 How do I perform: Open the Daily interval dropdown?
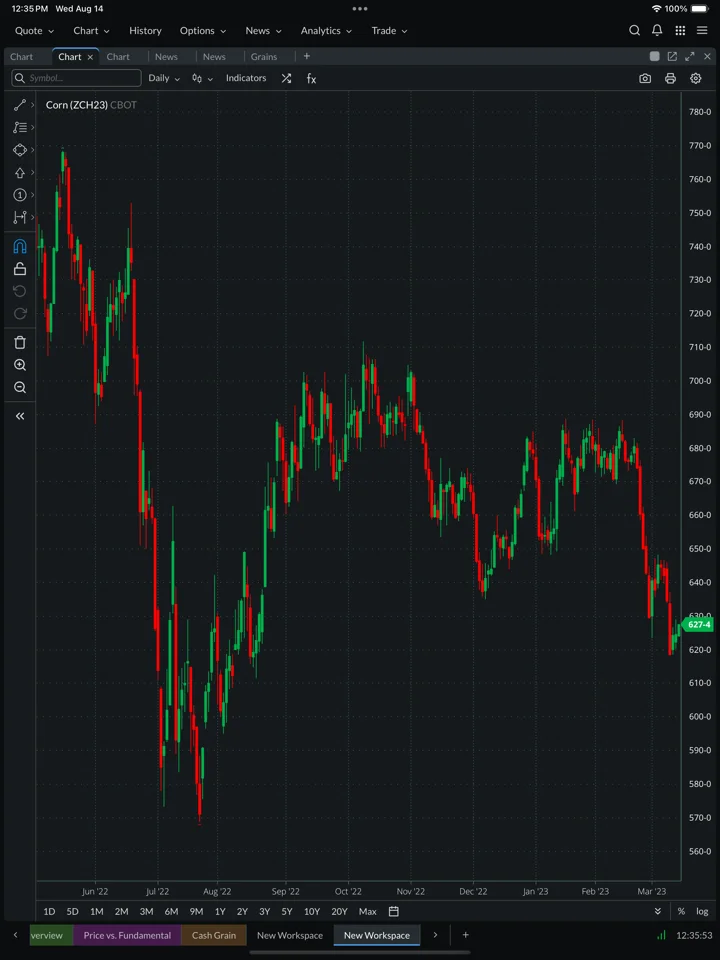click(x=164, y=78)
